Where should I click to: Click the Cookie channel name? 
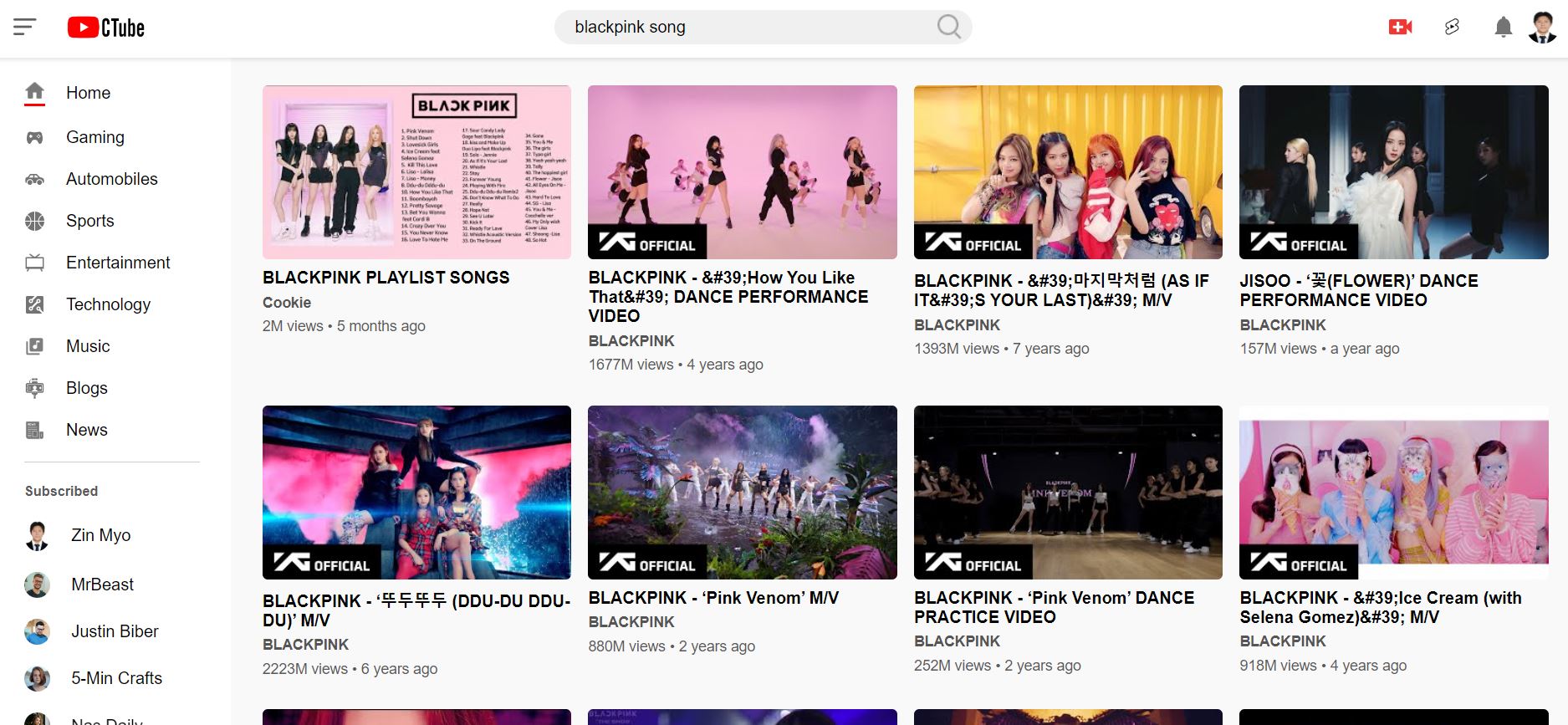click(x=287, y=303)
